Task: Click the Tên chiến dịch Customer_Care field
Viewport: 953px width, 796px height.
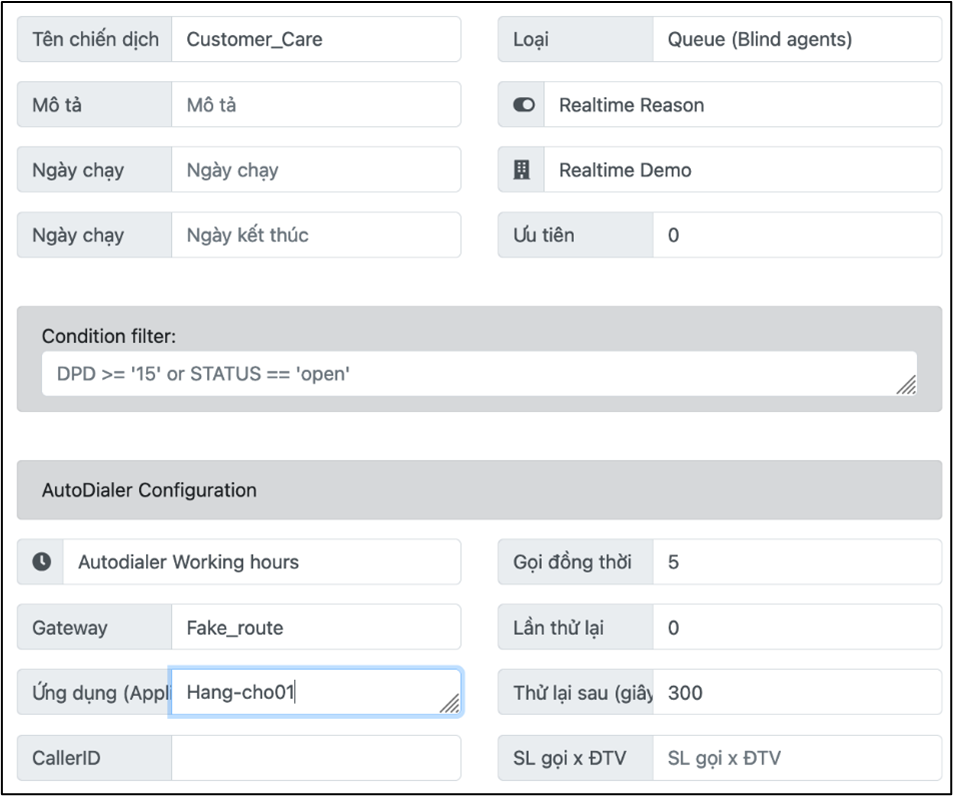Action: point(315,40)
